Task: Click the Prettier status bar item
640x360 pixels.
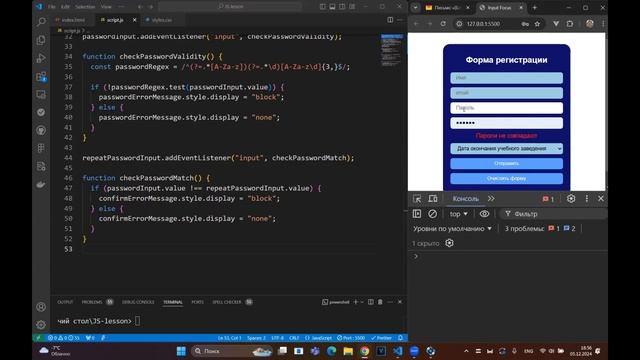Action: [381, 338]
